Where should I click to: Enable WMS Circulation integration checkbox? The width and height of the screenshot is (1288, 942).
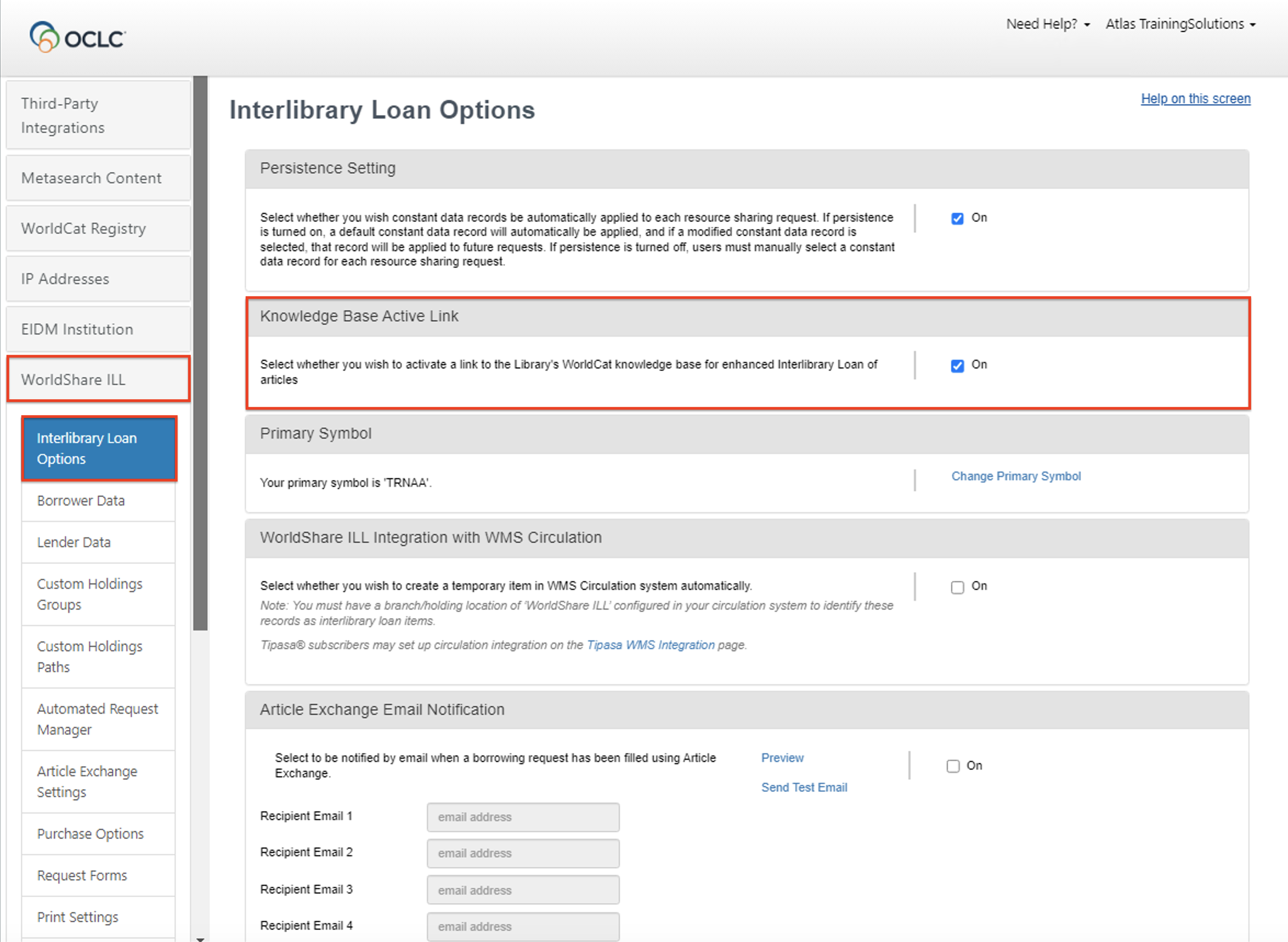(x=957, y=587)
